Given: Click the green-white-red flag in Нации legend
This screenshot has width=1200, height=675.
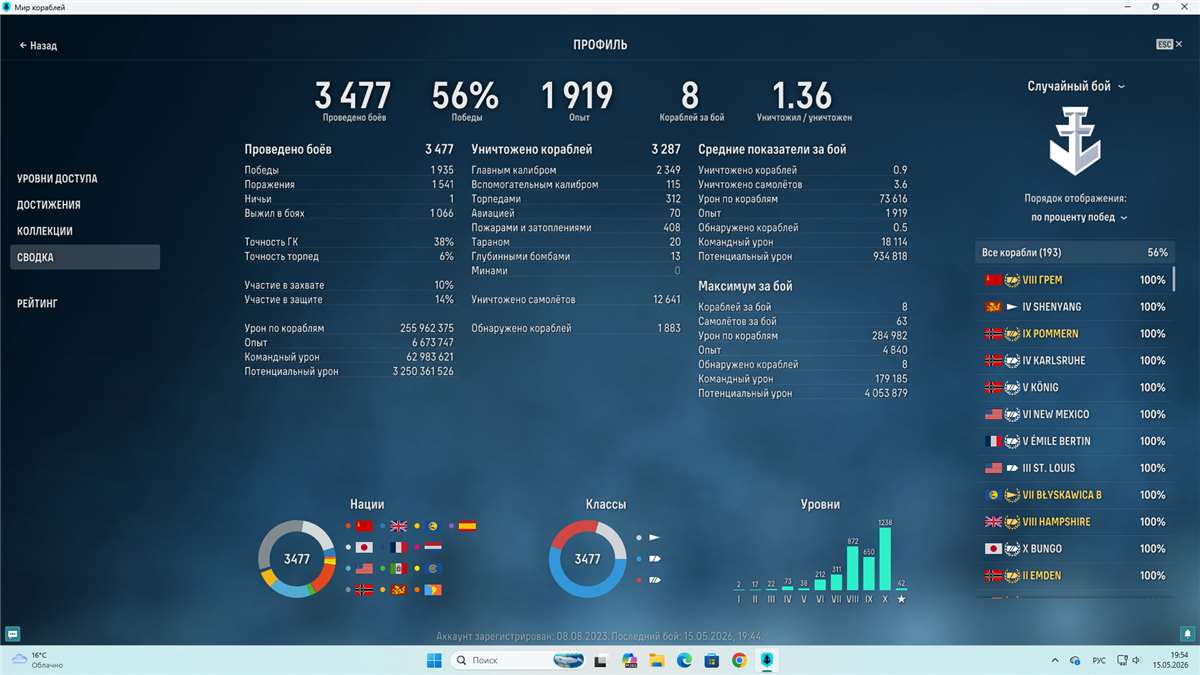Looking at the screenshot, I should click(x=398, y=569).
